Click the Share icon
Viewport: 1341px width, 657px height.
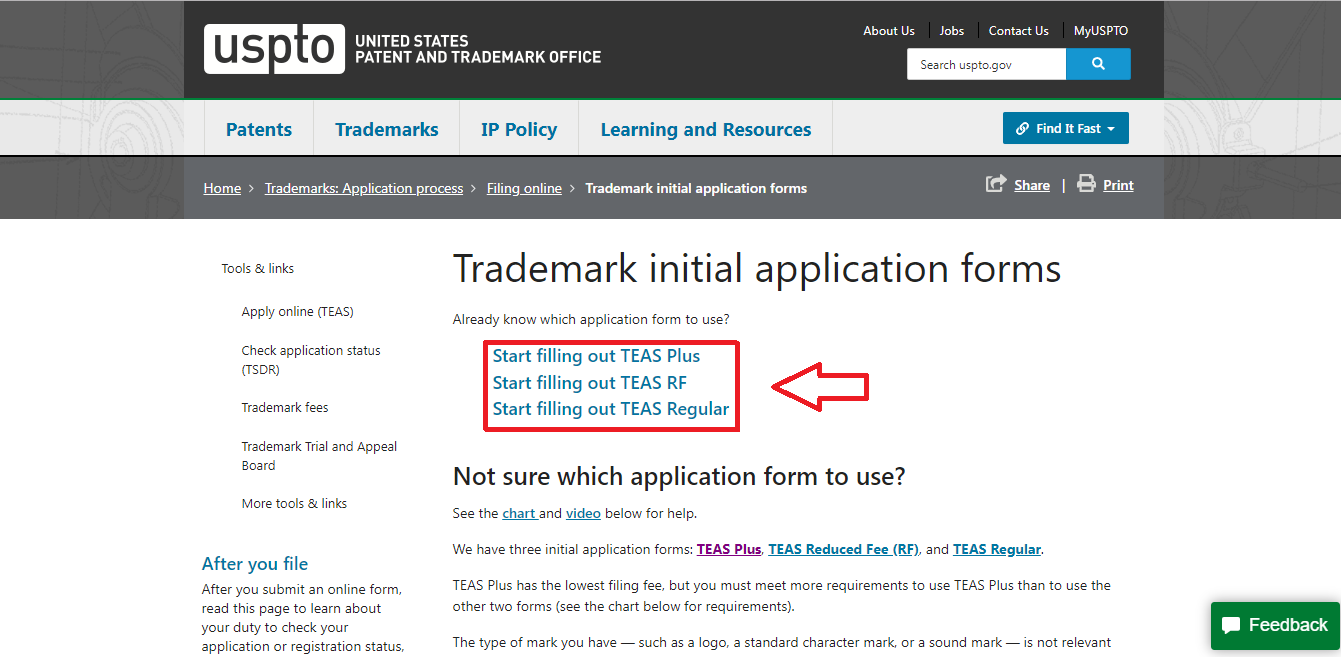coord(996,184)
